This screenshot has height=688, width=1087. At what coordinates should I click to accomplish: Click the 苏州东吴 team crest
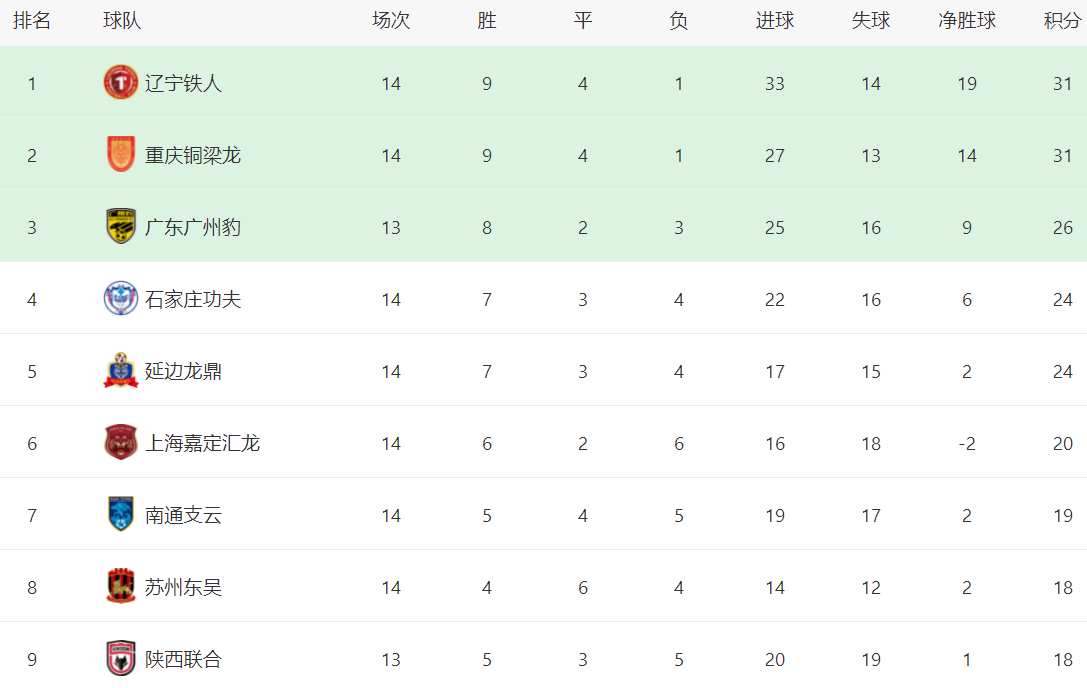[x=121, y=587]
